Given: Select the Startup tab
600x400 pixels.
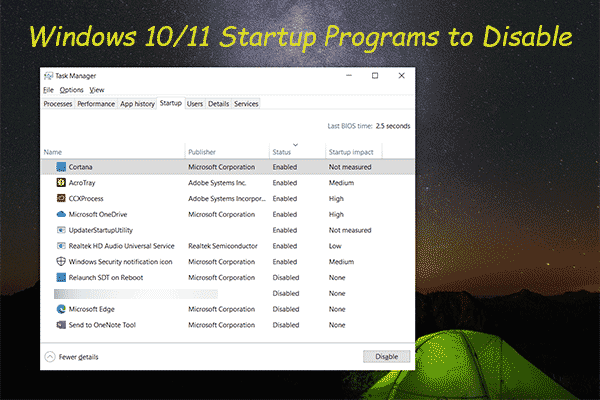Looking at the screenshot, I should pos(171,103).
